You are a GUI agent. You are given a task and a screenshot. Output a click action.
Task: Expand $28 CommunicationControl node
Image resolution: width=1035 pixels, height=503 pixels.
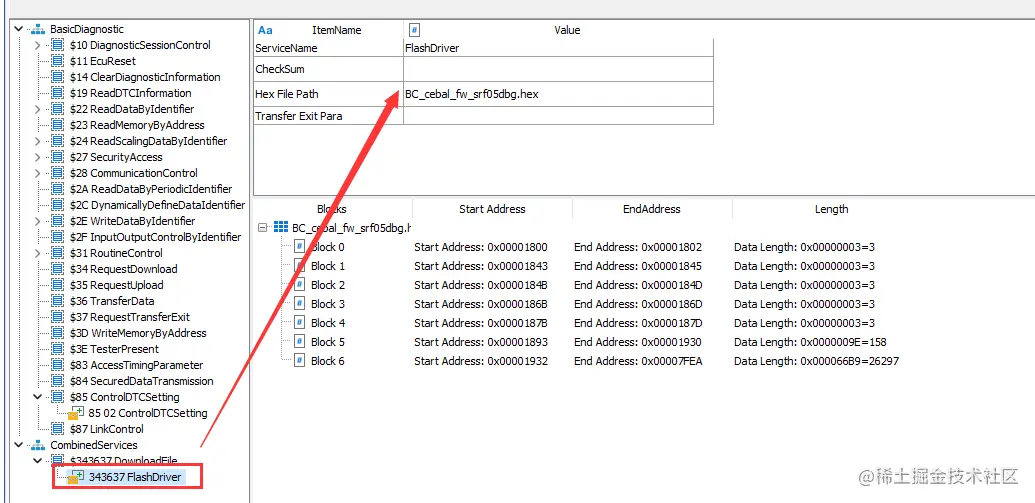38,174
